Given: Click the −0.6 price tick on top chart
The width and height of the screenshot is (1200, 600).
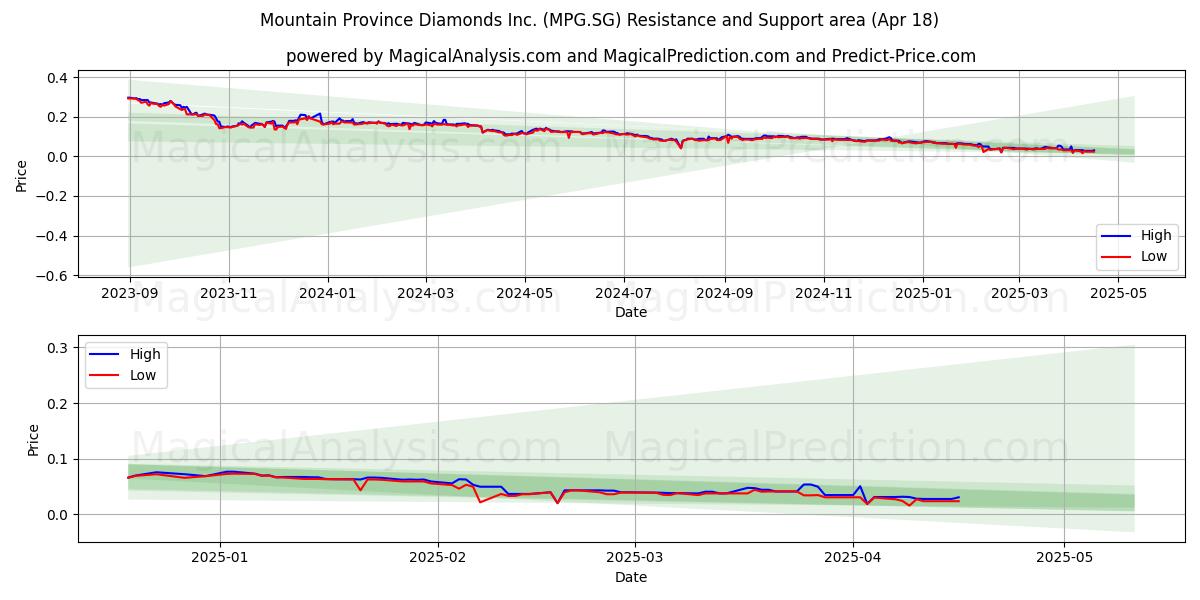Looking at the screenshot, I should click(x=52, y=276).
